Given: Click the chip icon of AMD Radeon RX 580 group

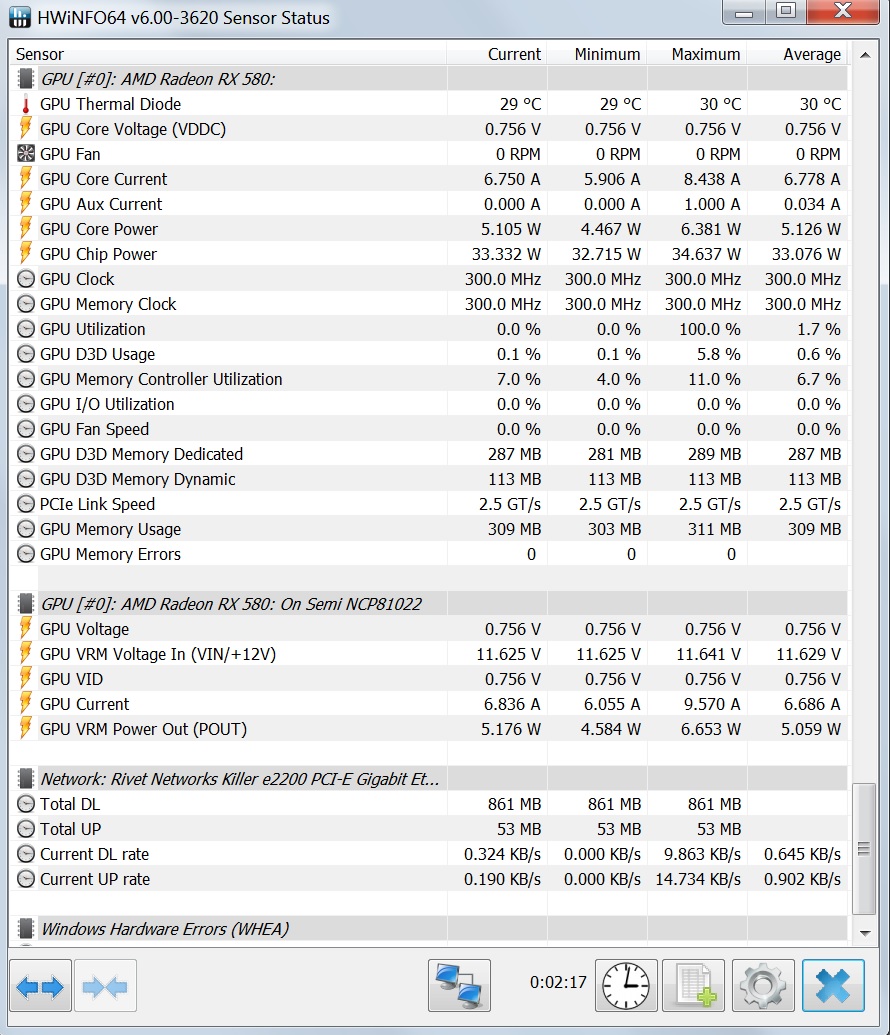Looking at the screenshot, I should 25,79.
